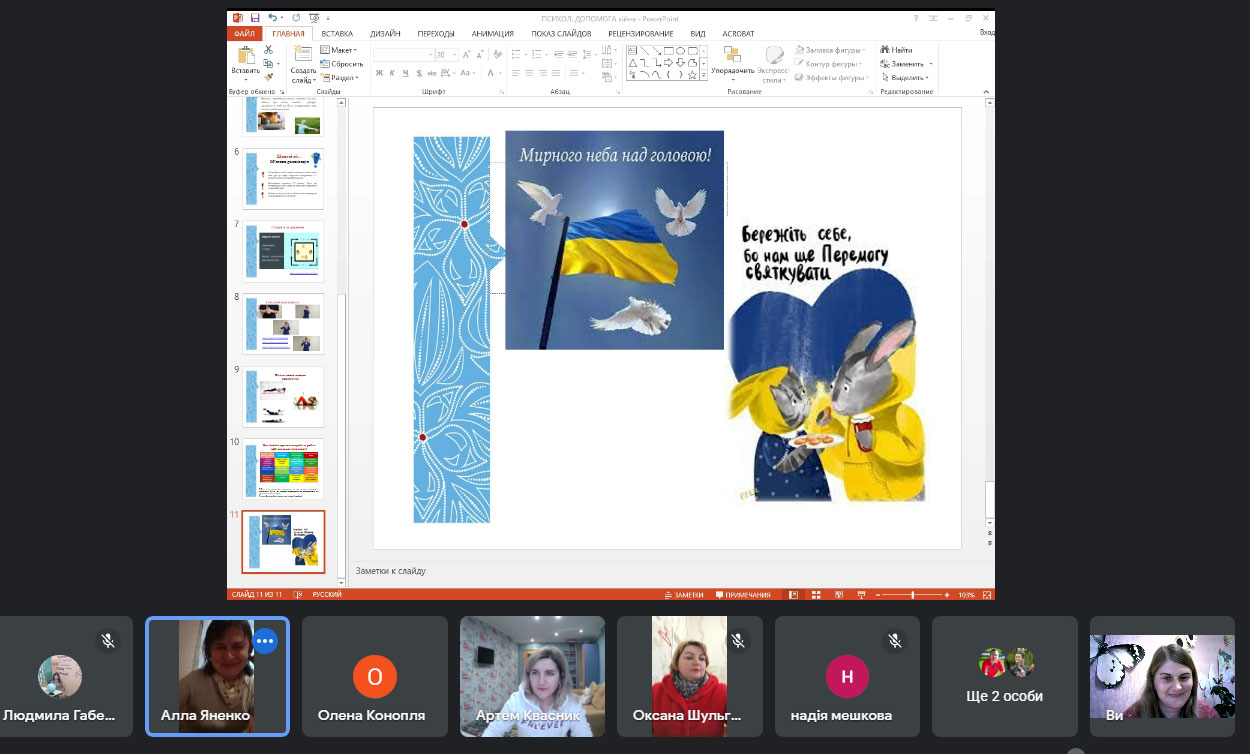Screen dimensions: 1250x754
Task: Open Выделить select dropdown
Action: (x=905, y=77)
